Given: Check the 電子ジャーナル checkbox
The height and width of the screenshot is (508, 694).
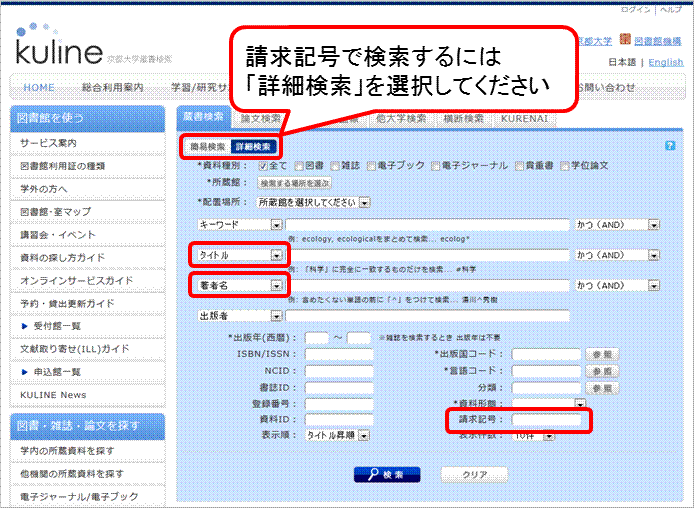Looking at the screenshot, I should click(x=436, y=166).
